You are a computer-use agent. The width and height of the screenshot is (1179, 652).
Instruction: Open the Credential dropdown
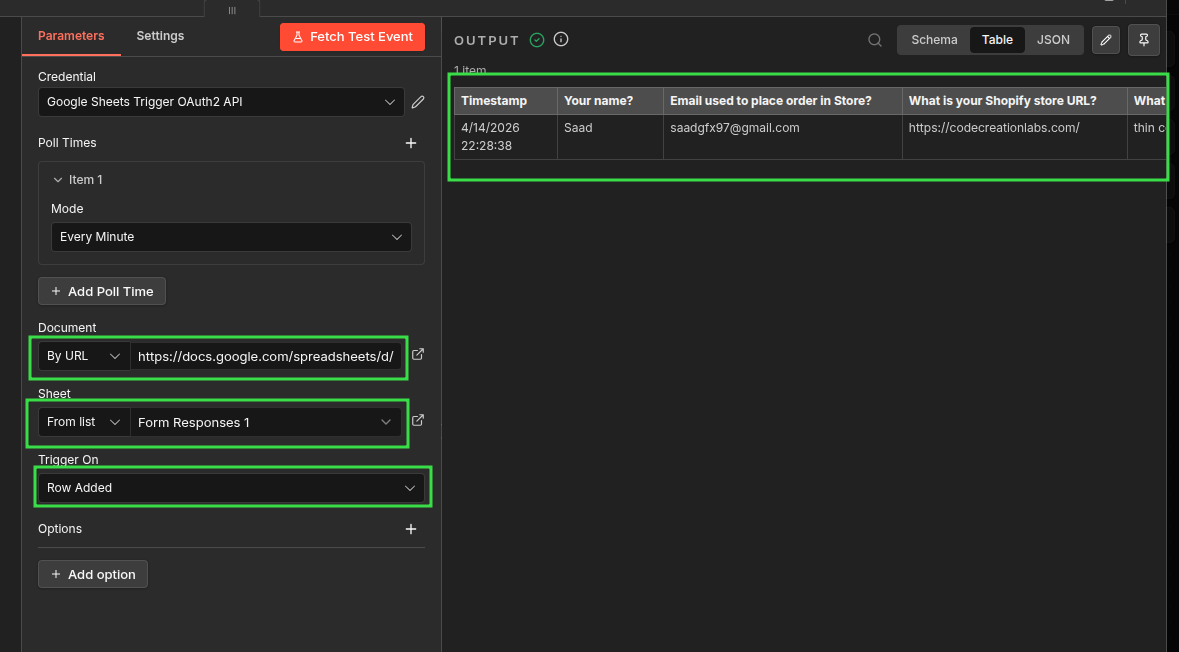pyautogui.click(x=220, y=102)
